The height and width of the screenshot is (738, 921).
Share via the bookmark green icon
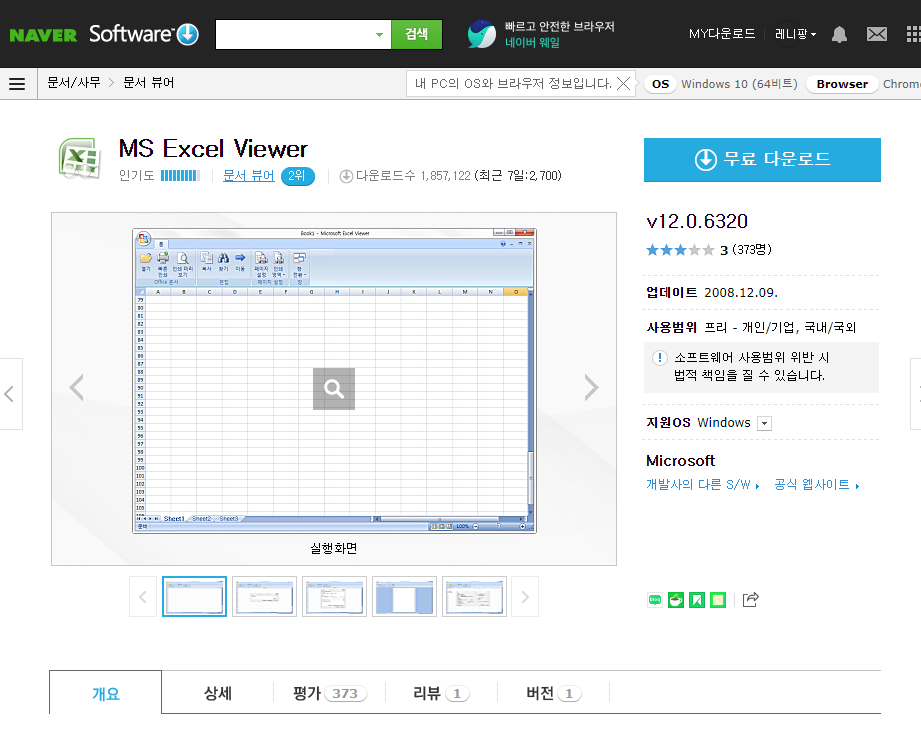coord(697,600)
